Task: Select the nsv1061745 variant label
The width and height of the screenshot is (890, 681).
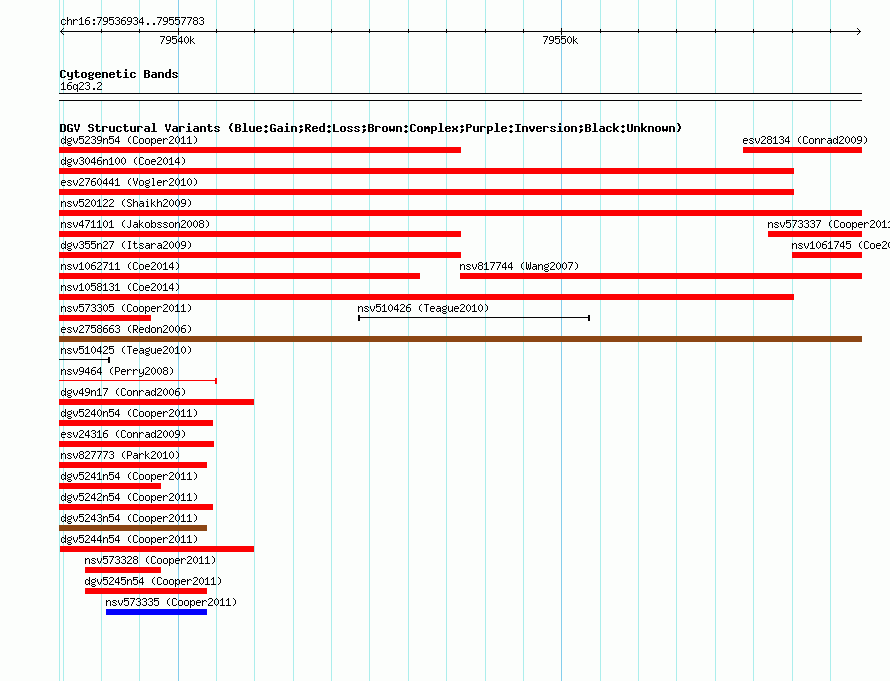Action: 840,245
